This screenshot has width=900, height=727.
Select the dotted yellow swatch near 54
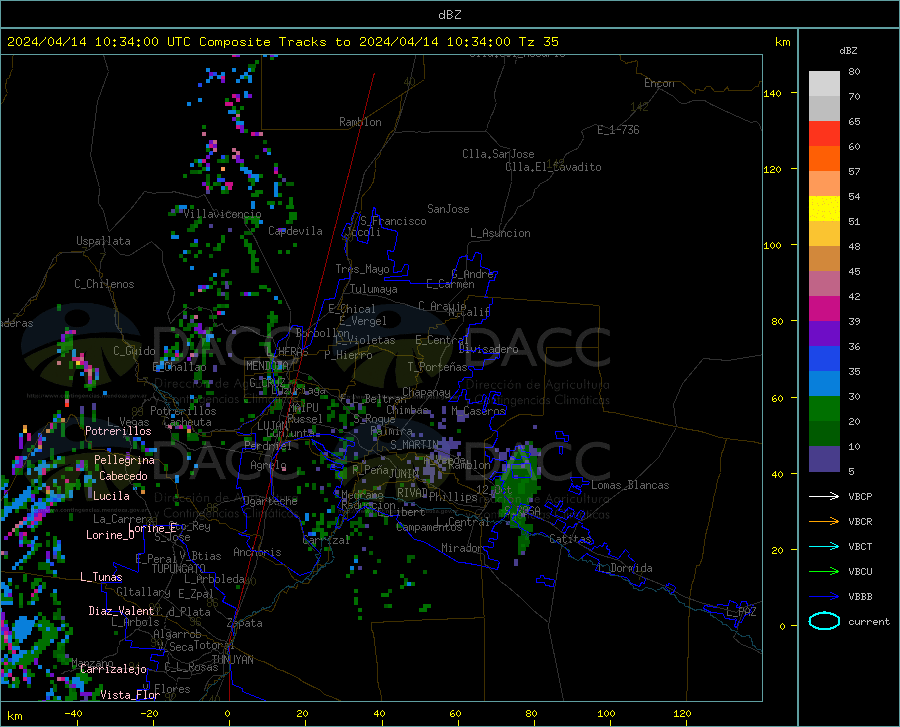pos(824,208)
